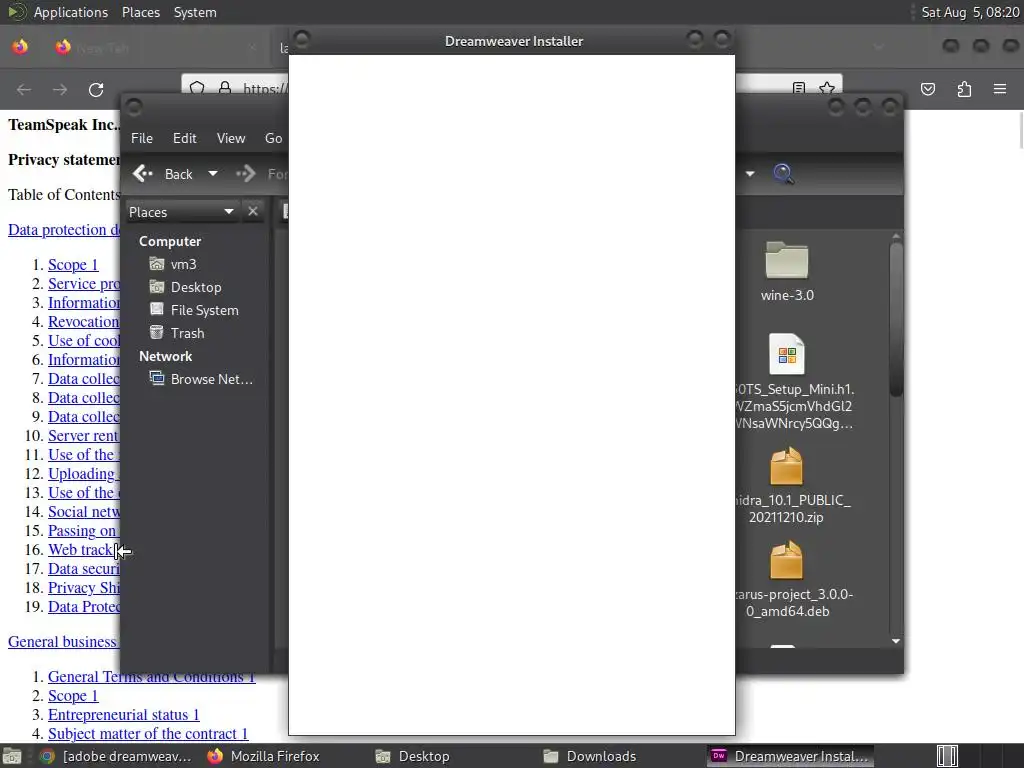1024x768 pixels.
Task: Switch to Chrome adobe dreamweaver taskbar item
Action: click(x=116, y=756)
